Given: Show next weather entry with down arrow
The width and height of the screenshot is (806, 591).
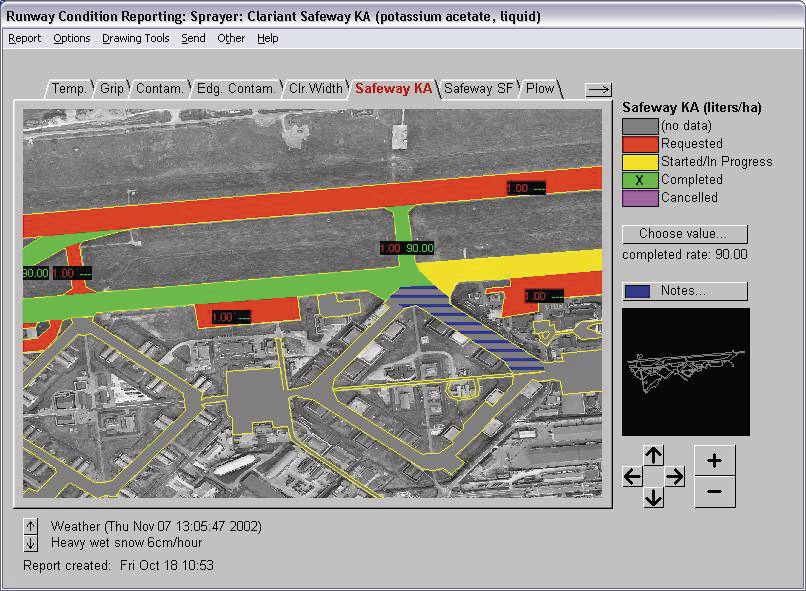Looking at the screenshot, I should click(31, 543).
